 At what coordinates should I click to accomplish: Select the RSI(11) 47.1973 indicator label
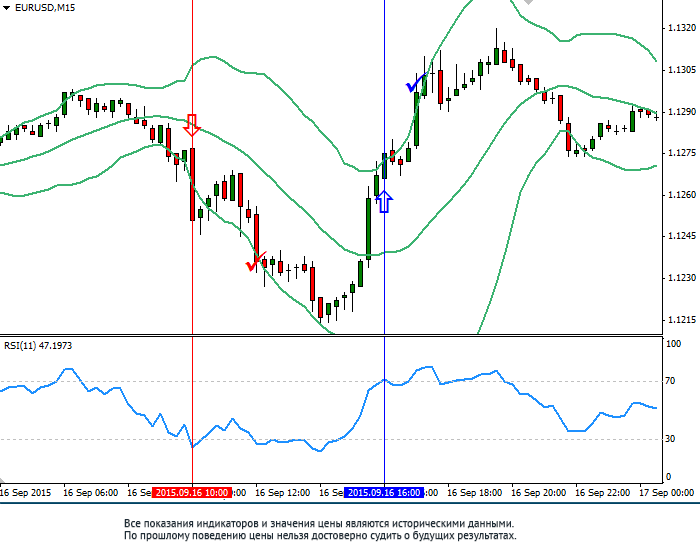pos(38,346)
